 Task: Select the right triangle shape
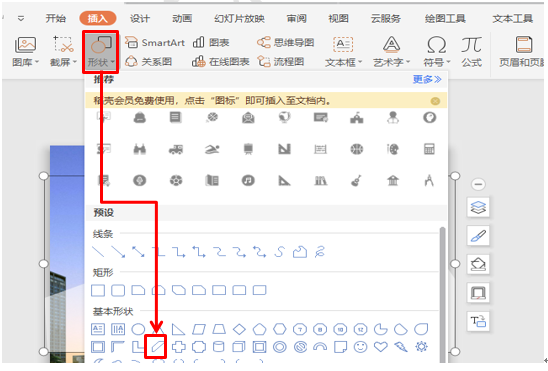[178, 329]
